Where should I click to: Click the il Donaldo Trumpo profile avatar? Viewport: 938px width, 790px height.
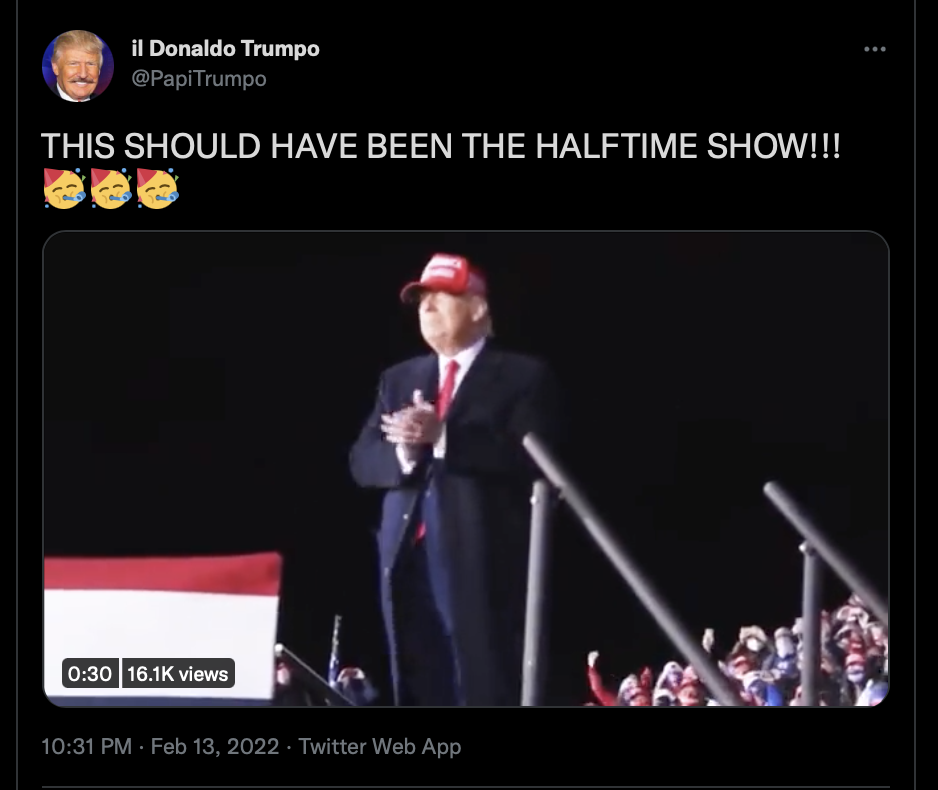(78, 66)
